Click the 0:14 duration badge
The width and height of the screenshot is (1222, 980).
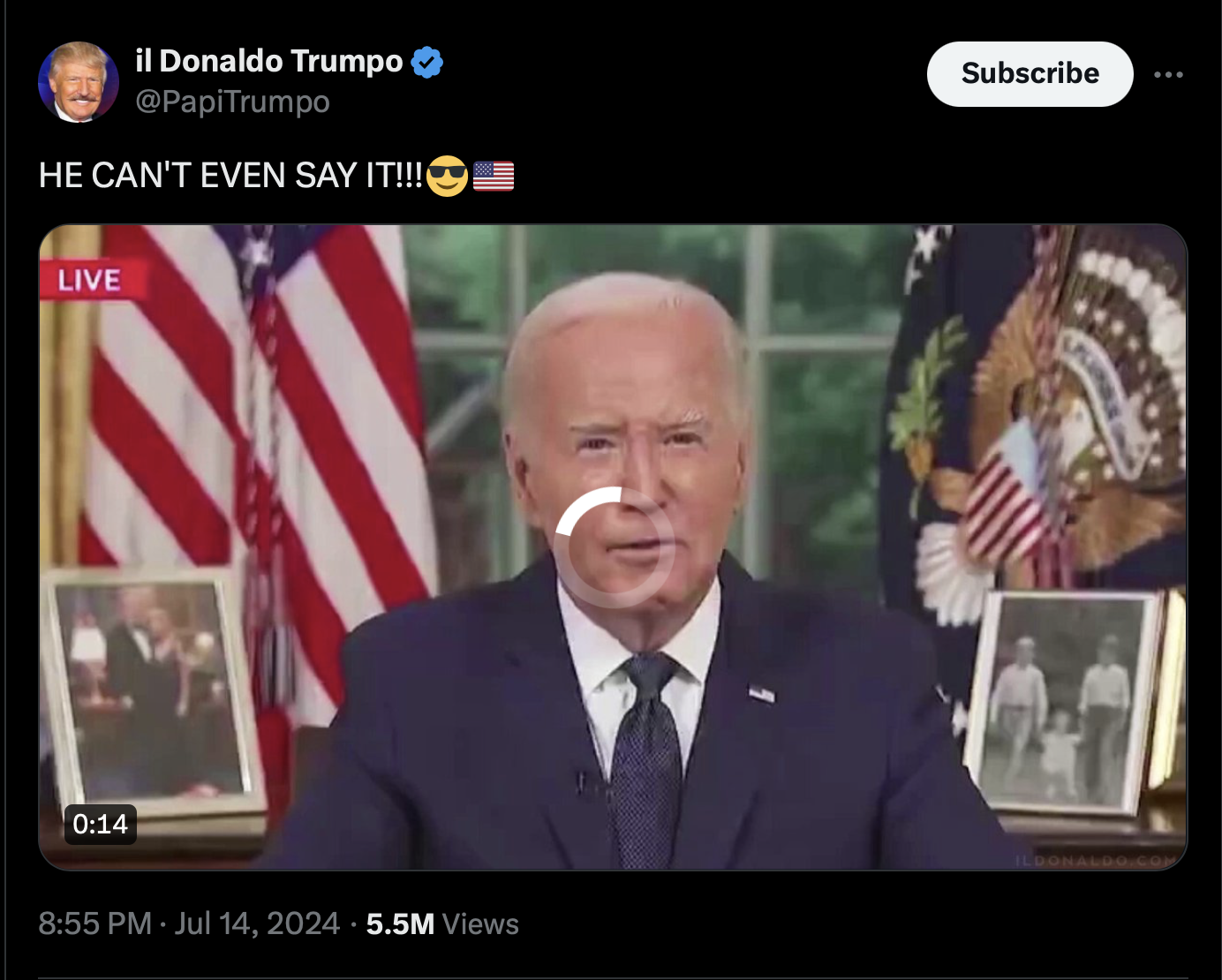tap(101, 824)
